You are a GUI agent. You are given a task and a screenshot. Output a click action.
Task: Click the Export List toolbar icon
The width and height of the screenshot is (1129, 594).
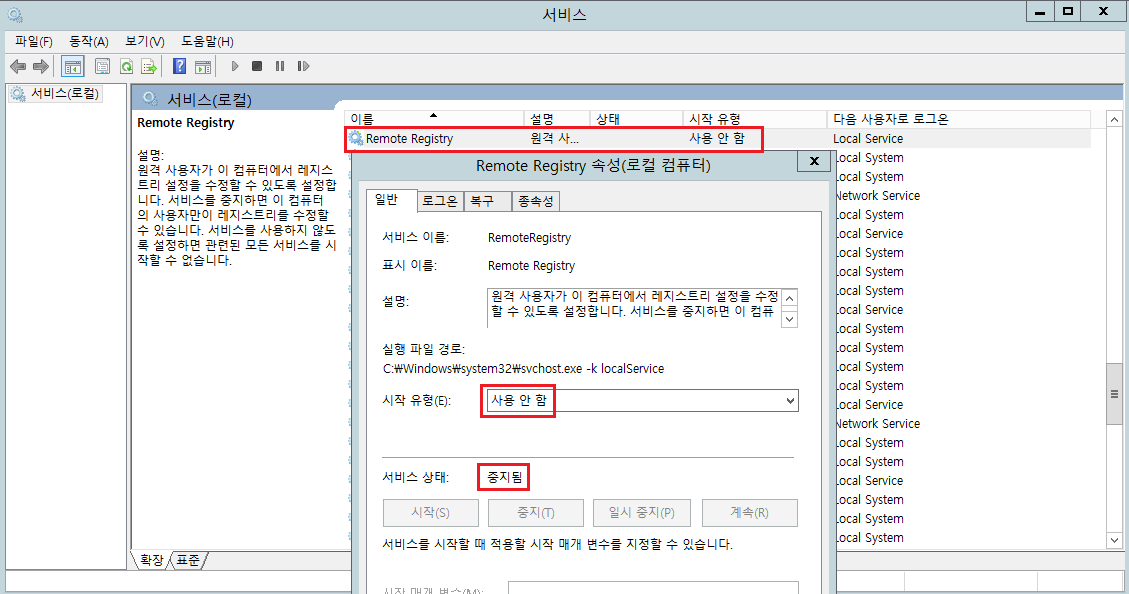point(149,67)
